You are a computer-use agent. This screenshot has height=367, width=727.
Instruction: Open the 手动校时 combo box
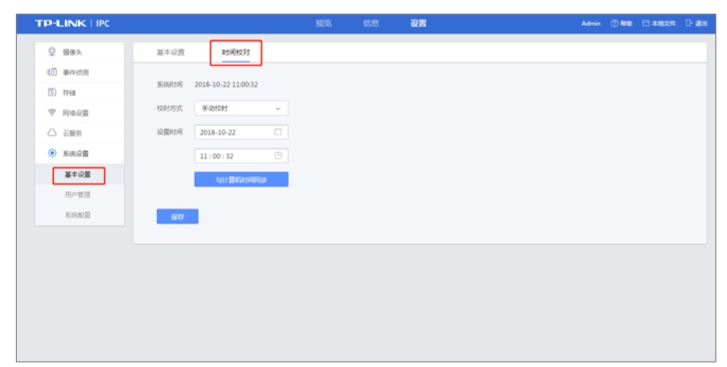[x=241, y=108]
